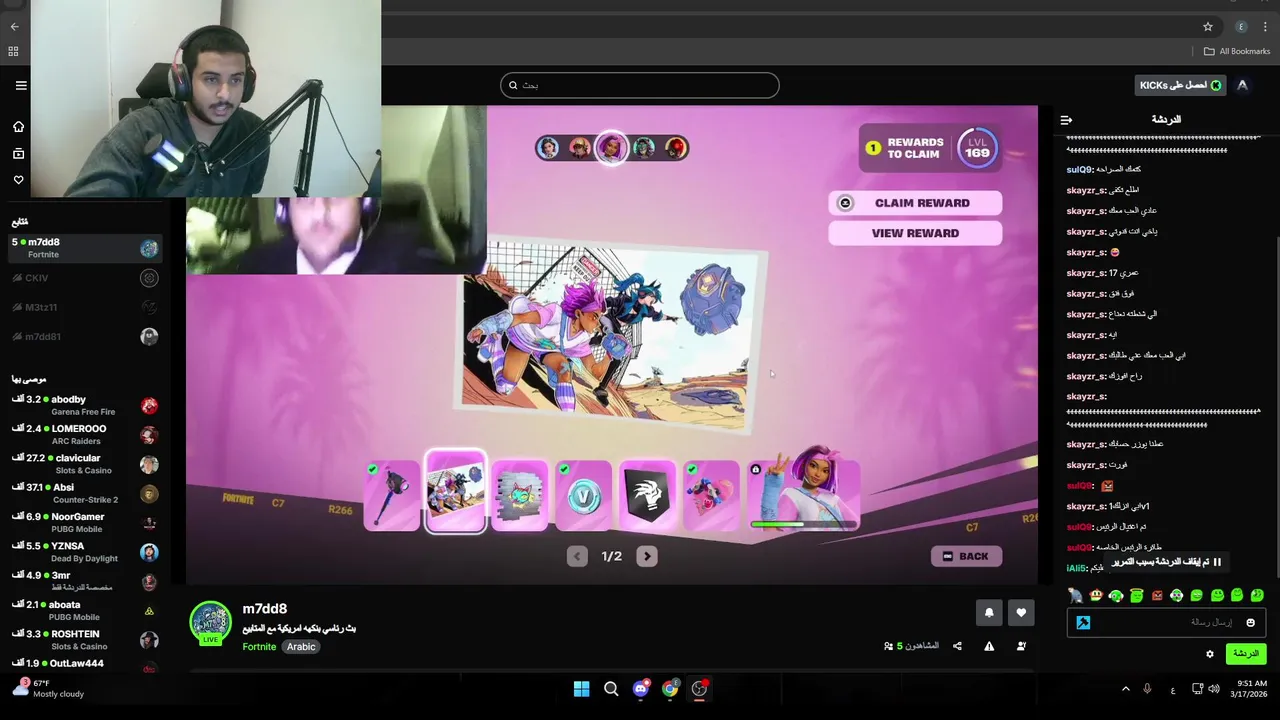The image size is (1280, 720).
Task: Click the Arabic language tag
Action: coord(301,647)
